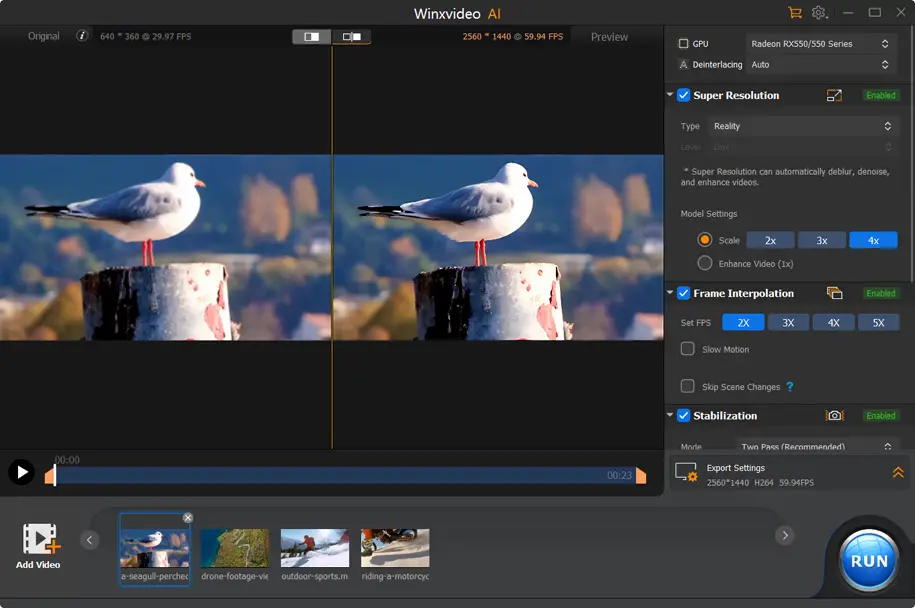Click the Export Settings monitor icon
915x608 pixels.
686,472
